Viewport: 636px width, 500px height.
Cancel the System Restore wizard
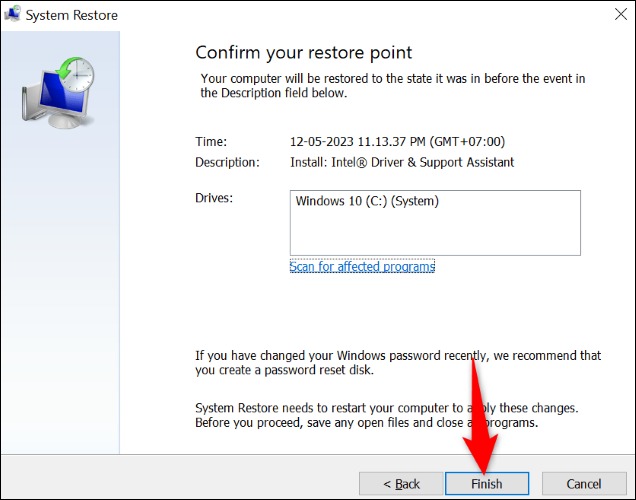point(584,483)
